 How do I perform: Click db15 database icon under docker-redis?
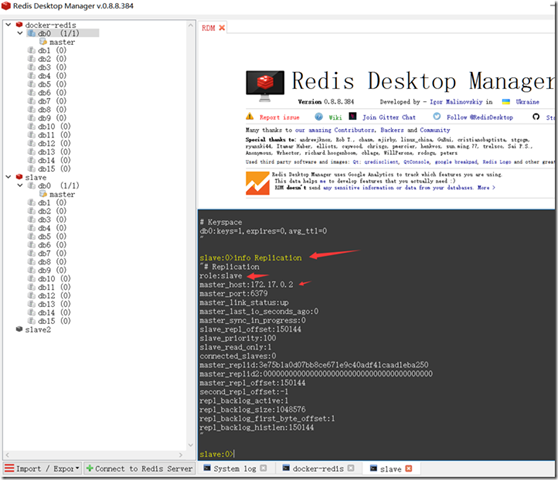[x=32, y=168]
